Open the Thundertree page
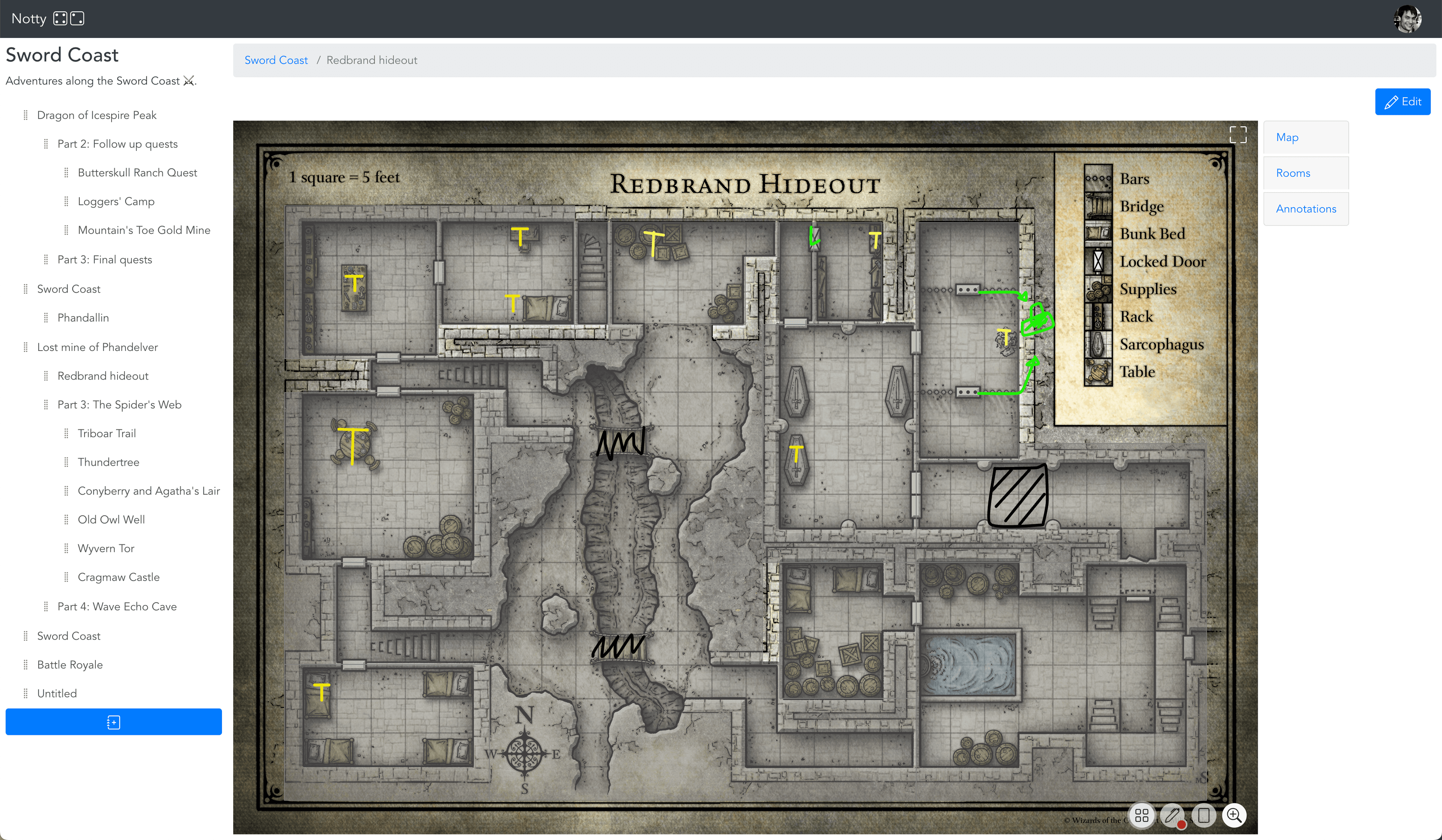Image resolution: width=1442 pixels, height=840 pixels. click(109, 462)
